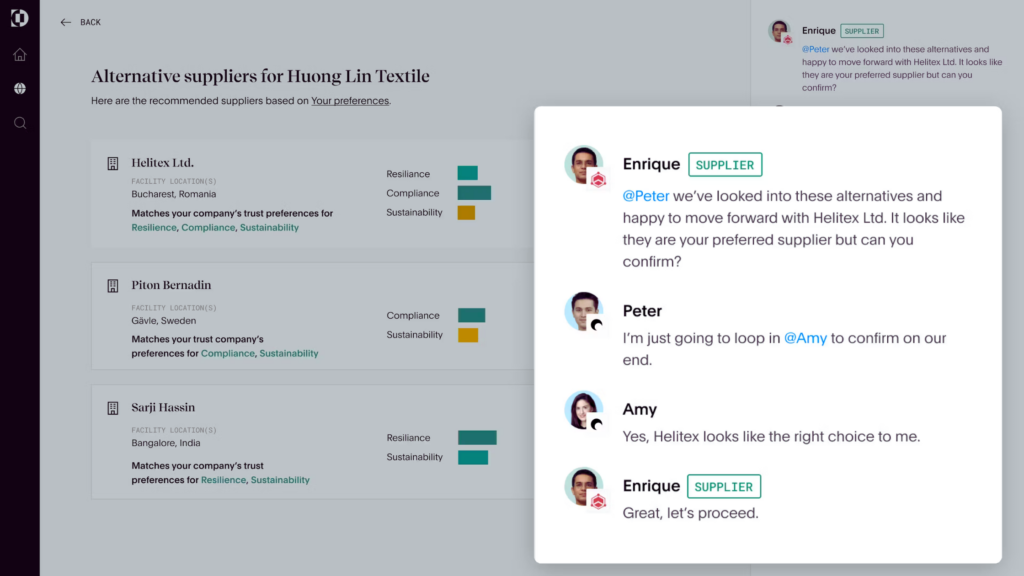Click the app logo in the sidebar
The height and width of the screenshot is (576, 1024).
coord(20,18)
